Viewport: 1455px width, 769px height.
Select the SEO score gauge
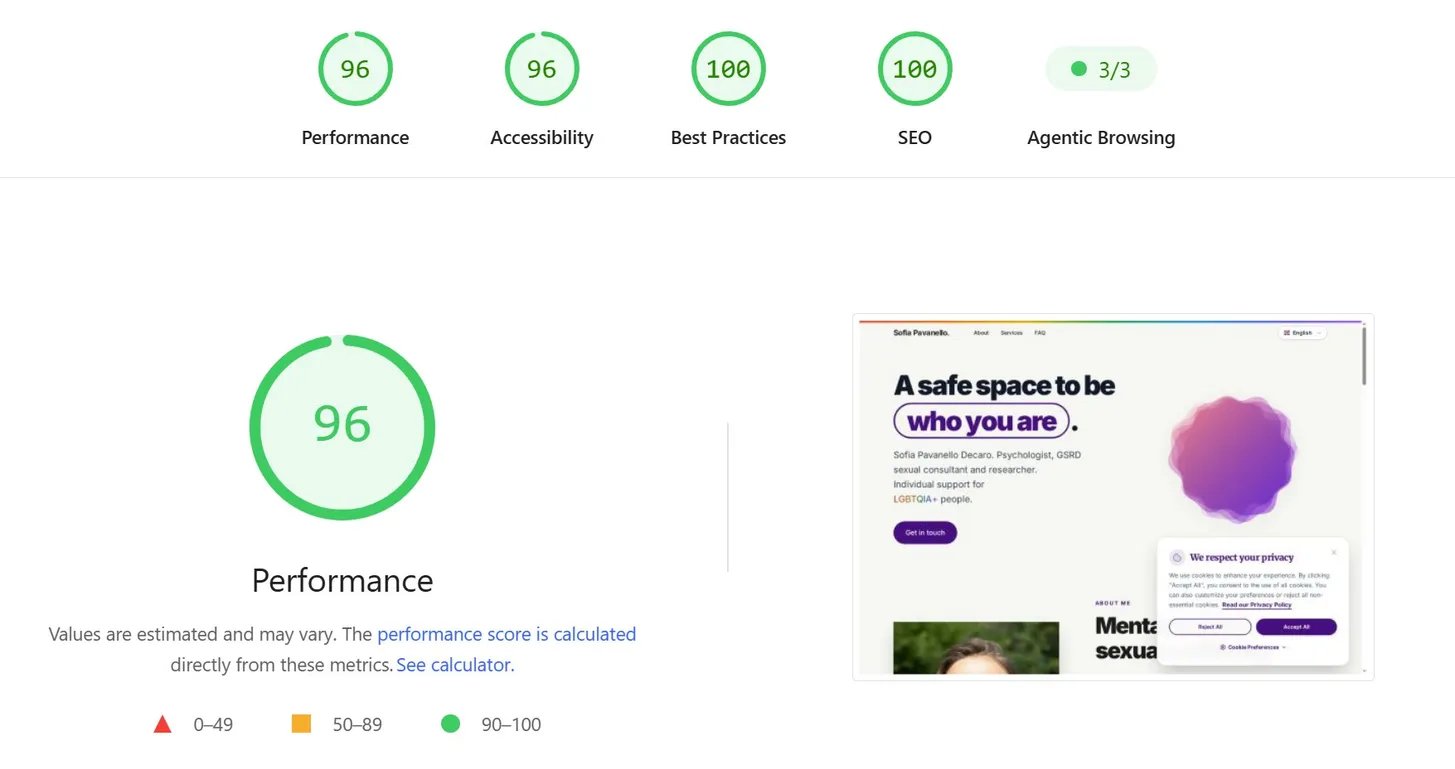pyautogui.click(x=915, y=69)
